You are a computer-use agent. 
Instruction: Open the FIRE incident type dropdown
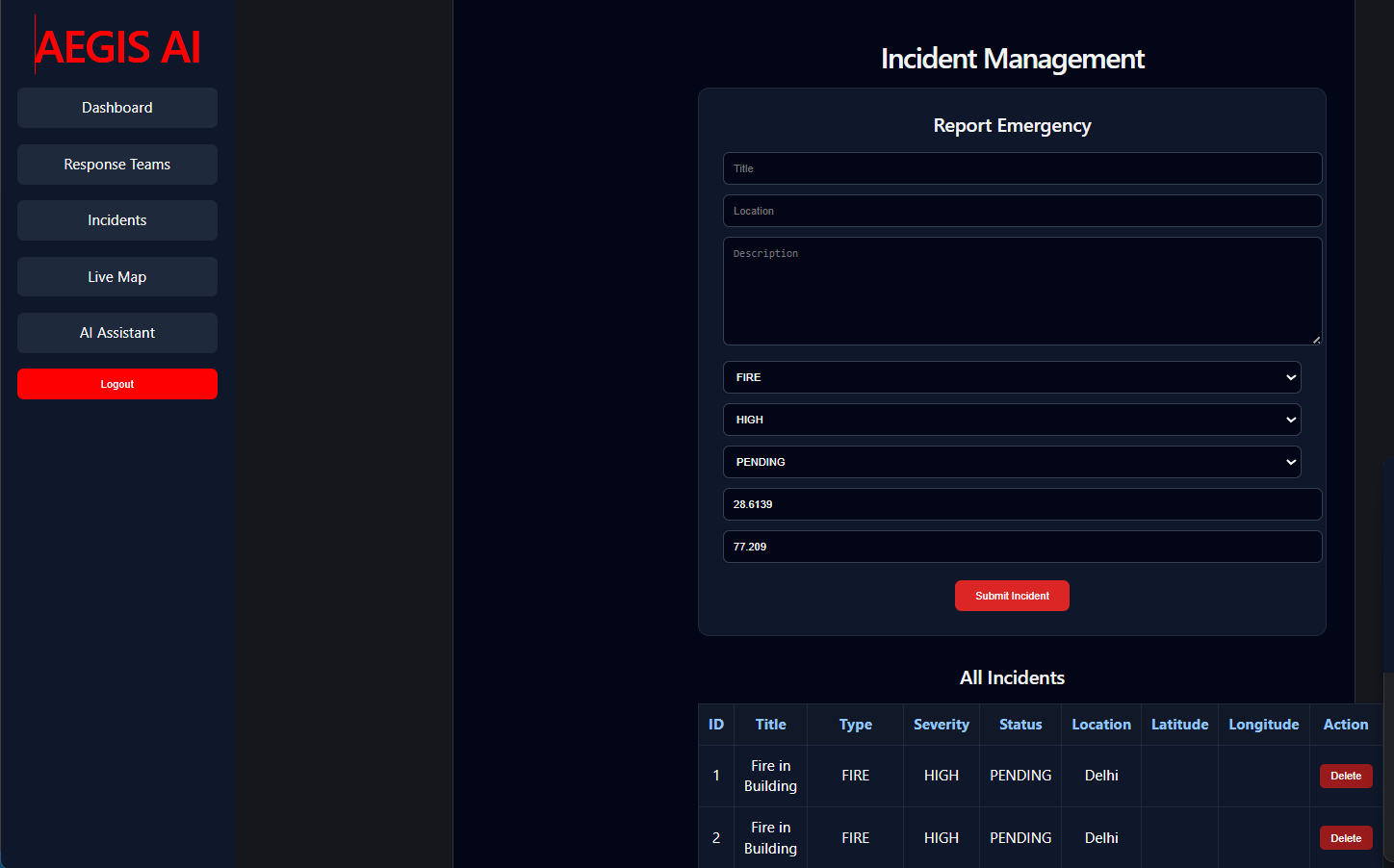tap(1012, 377)
